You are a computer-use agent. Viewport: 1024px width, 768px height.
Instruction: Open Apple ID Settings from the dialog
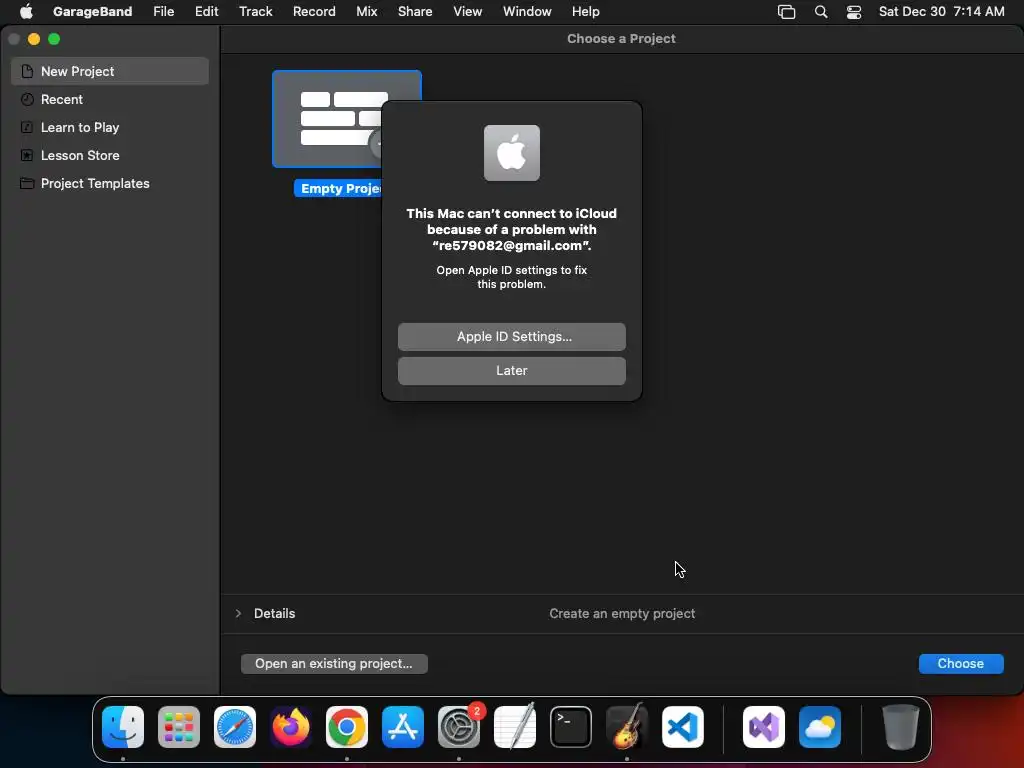(x=511, y=336)
